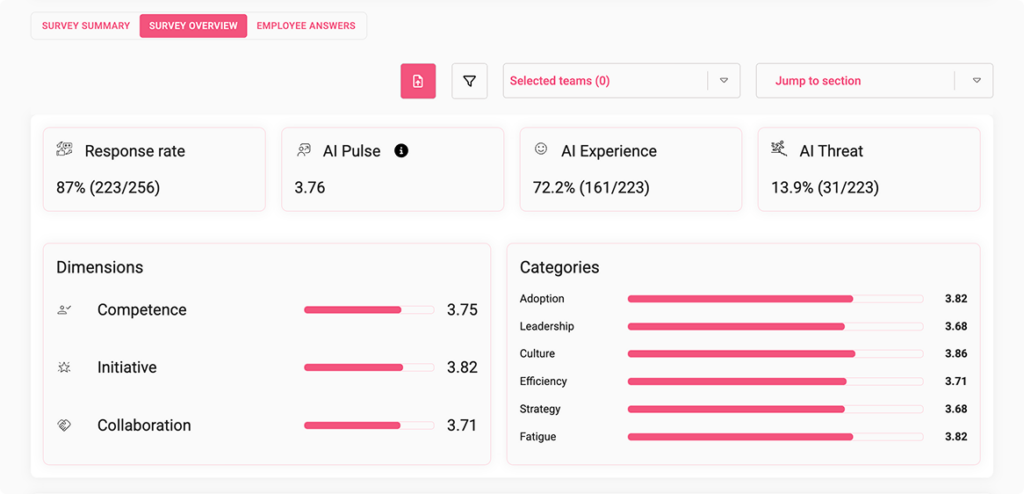Click the Collaboration score bar
1024x494 pixels.
(369, 425)
